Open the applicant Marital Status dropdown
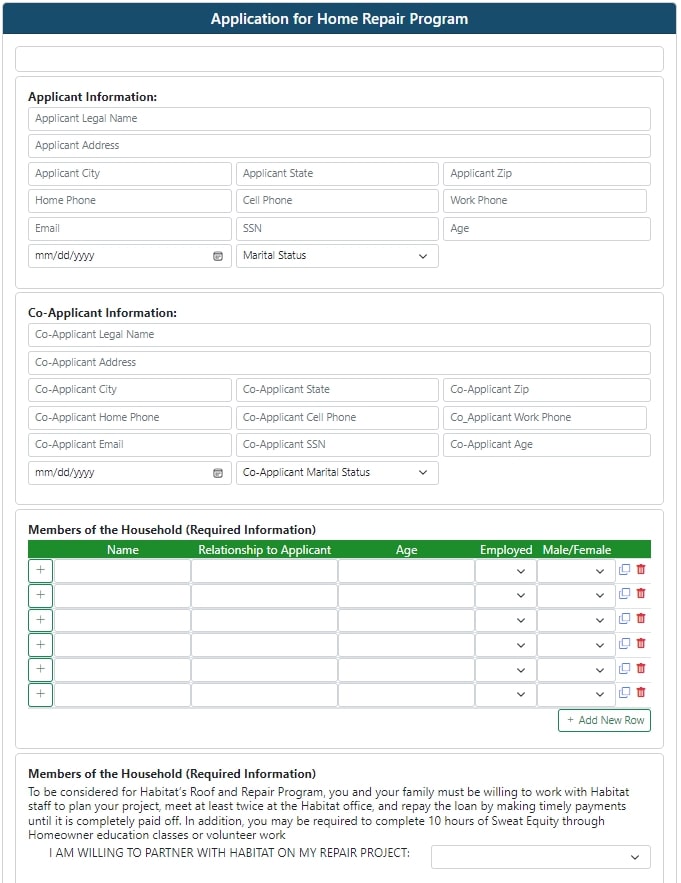The width and height of the screenshot is (681, 883). click(337, 256)
